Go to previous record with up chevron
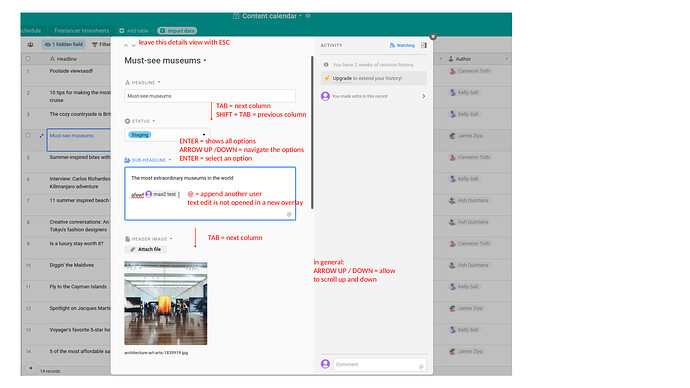Viewport: 690px width, 388px height. pyautogui.click(x=126, y=45)
